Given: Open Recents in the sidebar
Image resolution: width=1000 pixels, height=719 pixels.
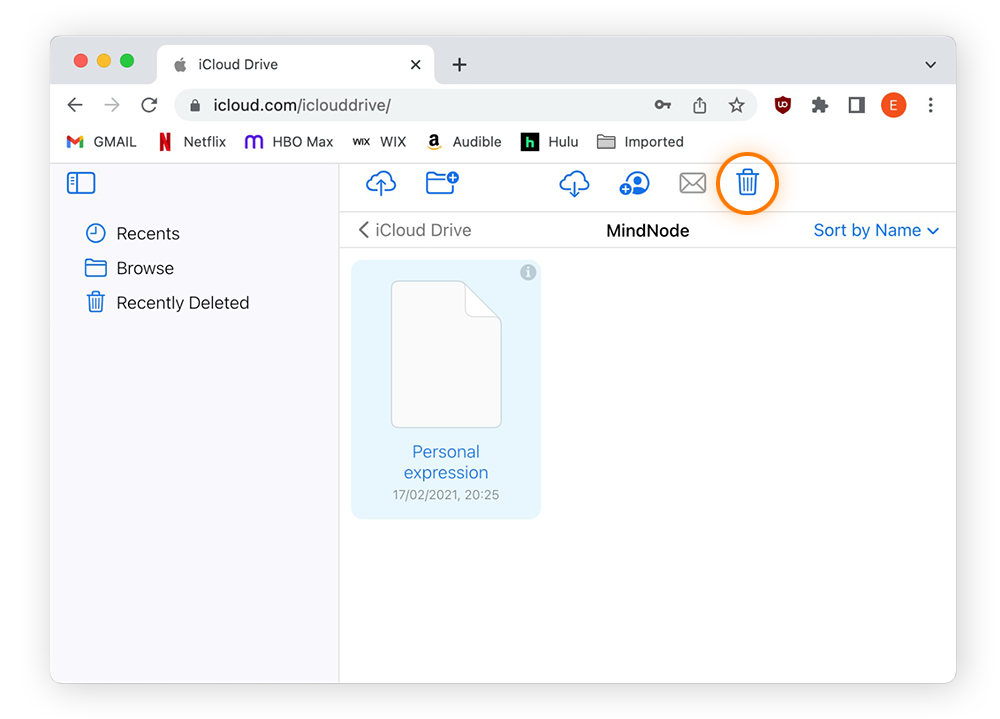Looking at the screenshot, I should [133, 233].
